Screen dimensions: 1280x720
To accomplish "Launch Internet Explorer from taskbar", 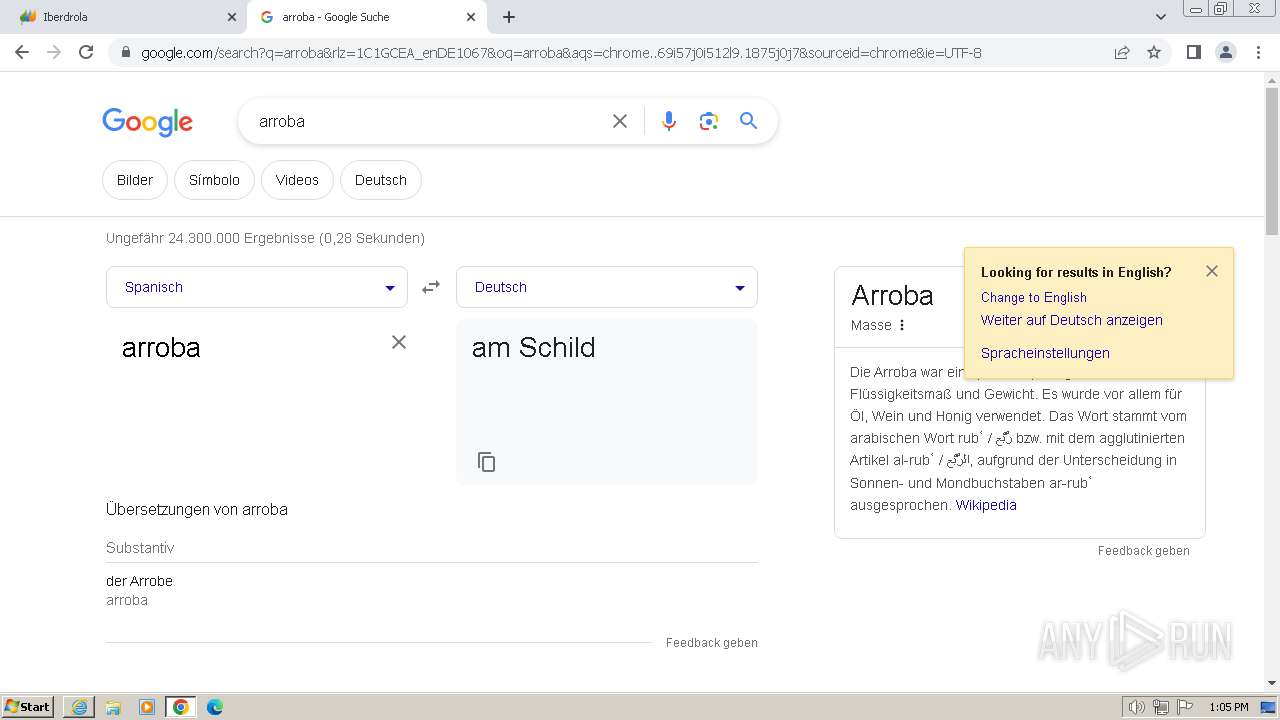I will (x=79, y=707).
